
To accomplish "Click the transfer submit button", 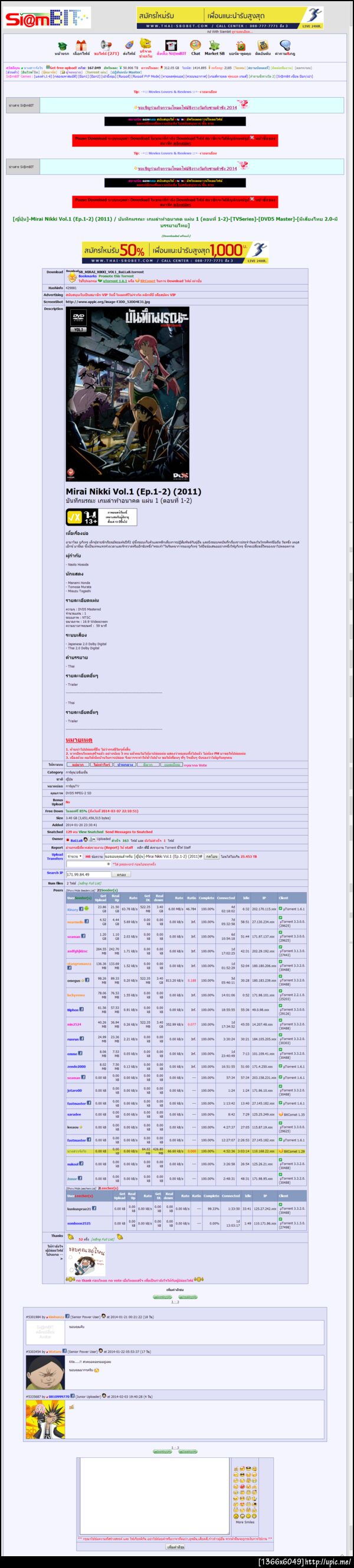I will (211, 856).
